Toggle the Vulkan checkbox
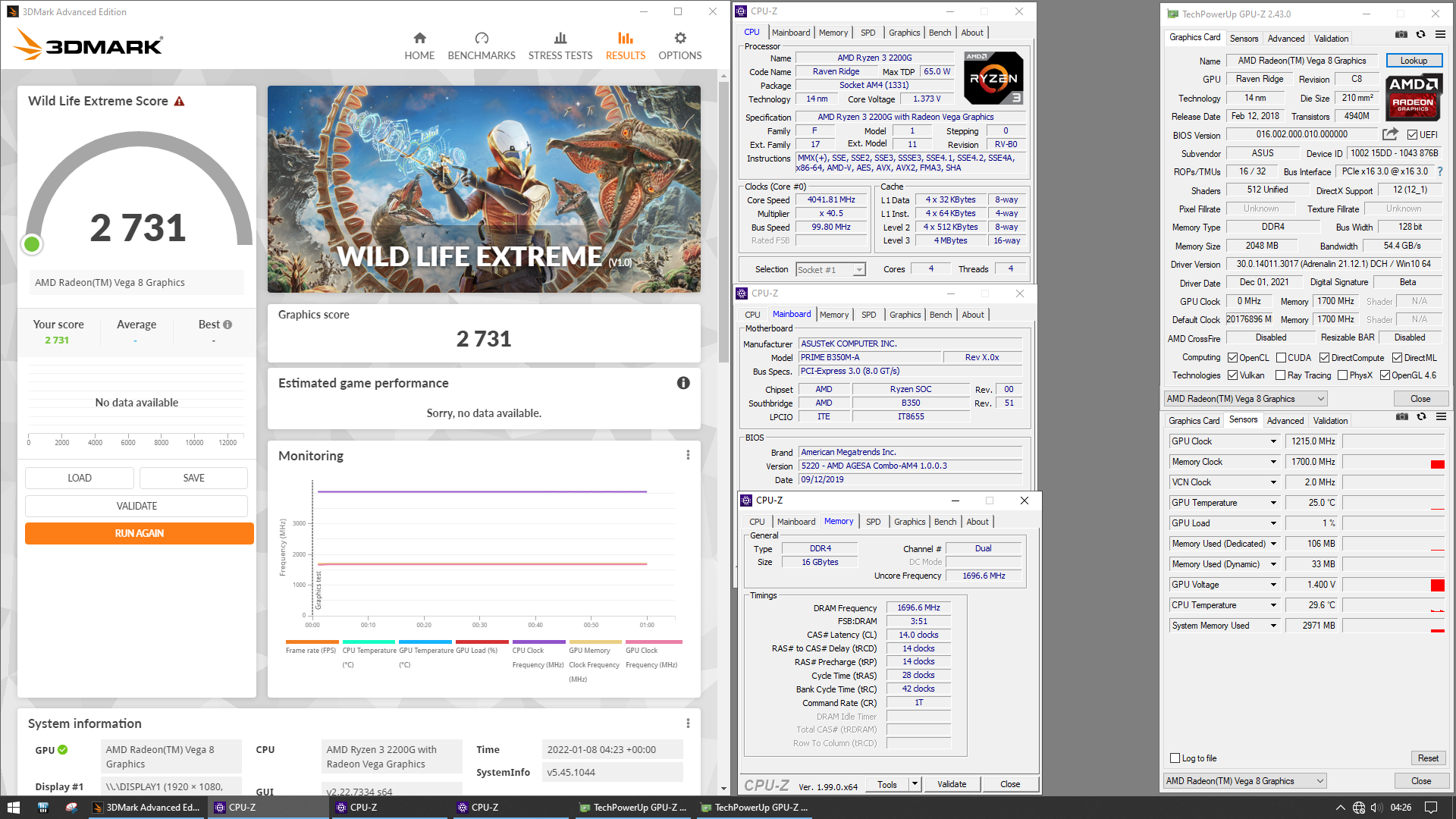This screenshot has width=1456, height=819. pyautogui.click(x=1233, y=375)
